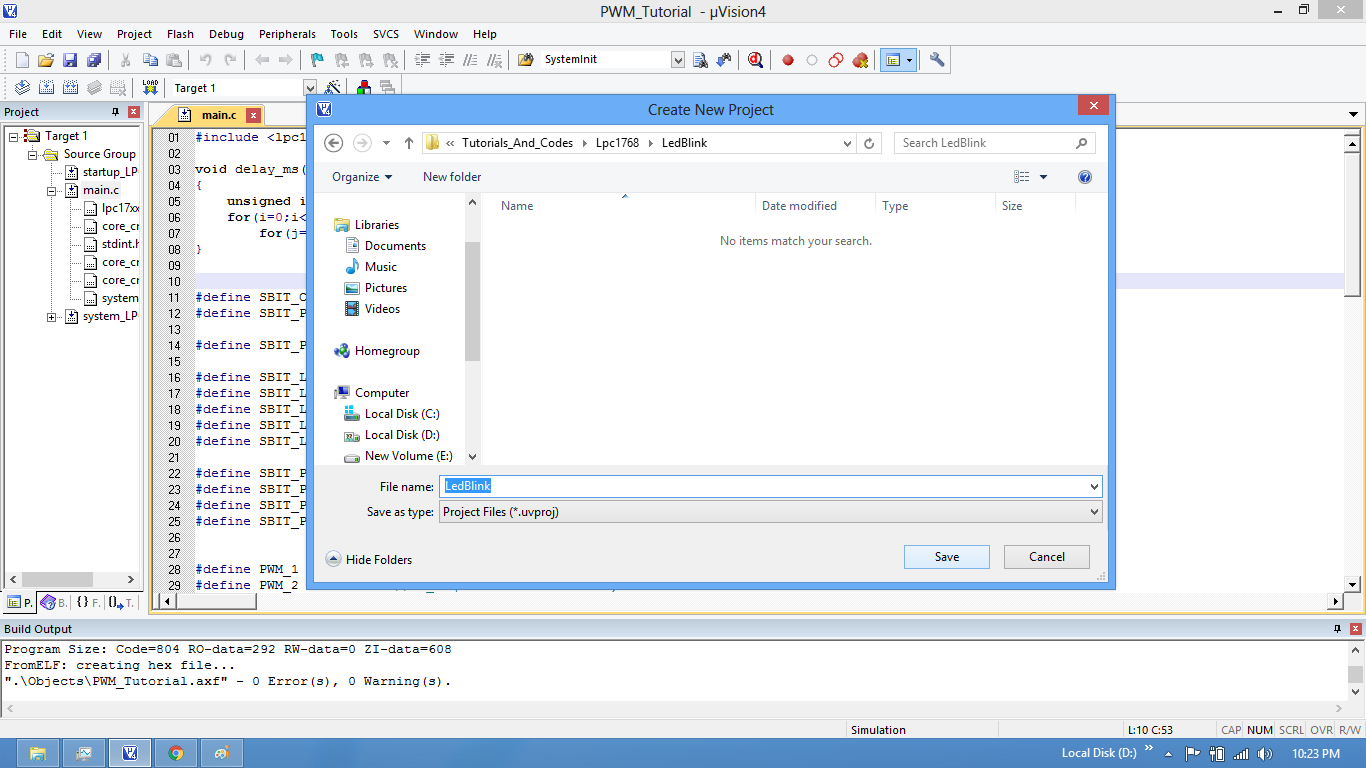Click the New folder button
Screen dimensions: 1366x768
pyautogui.click(x=452, y=177)
